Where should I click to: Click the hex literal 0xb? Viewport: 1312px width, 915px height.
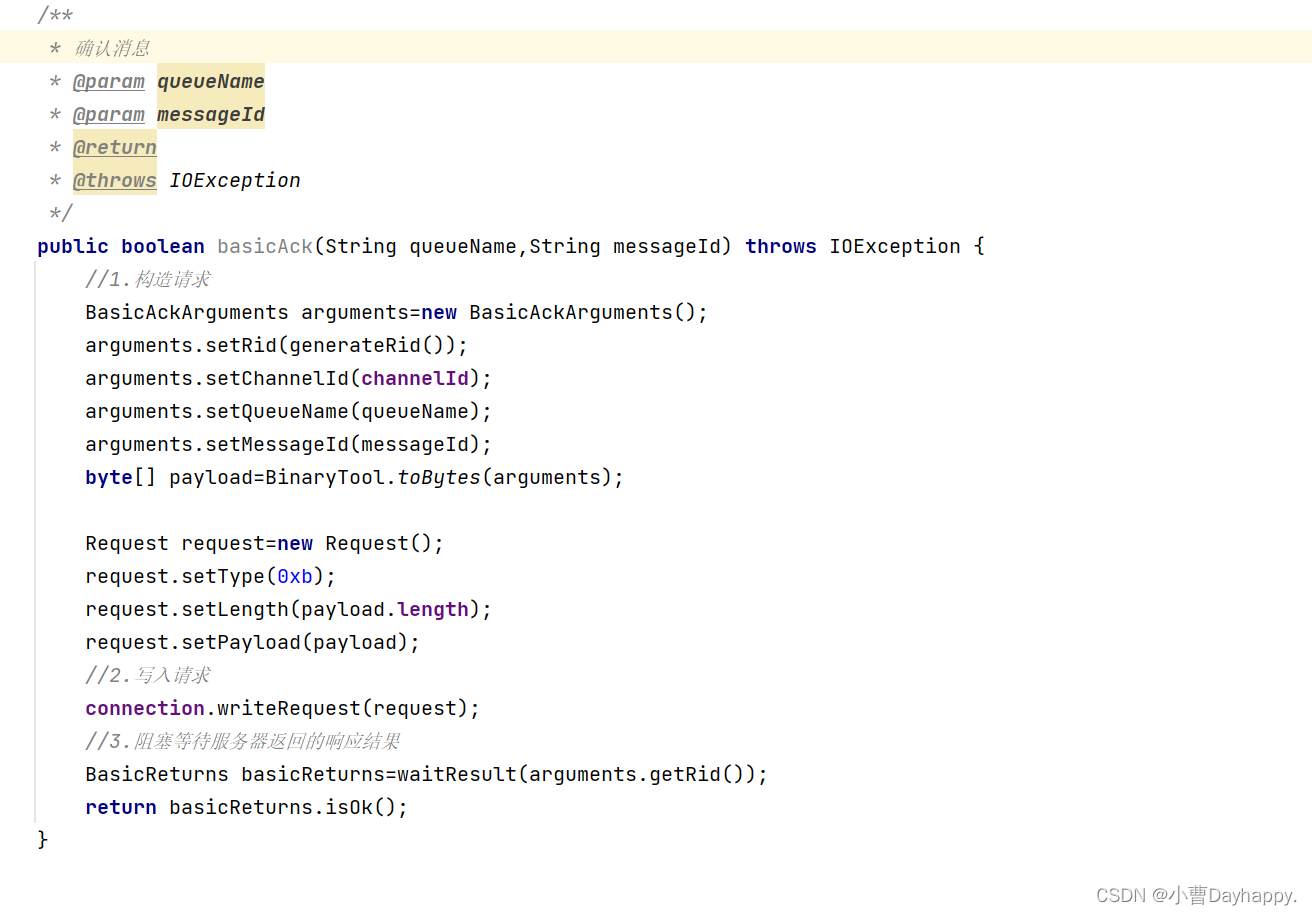pos(295,576)
